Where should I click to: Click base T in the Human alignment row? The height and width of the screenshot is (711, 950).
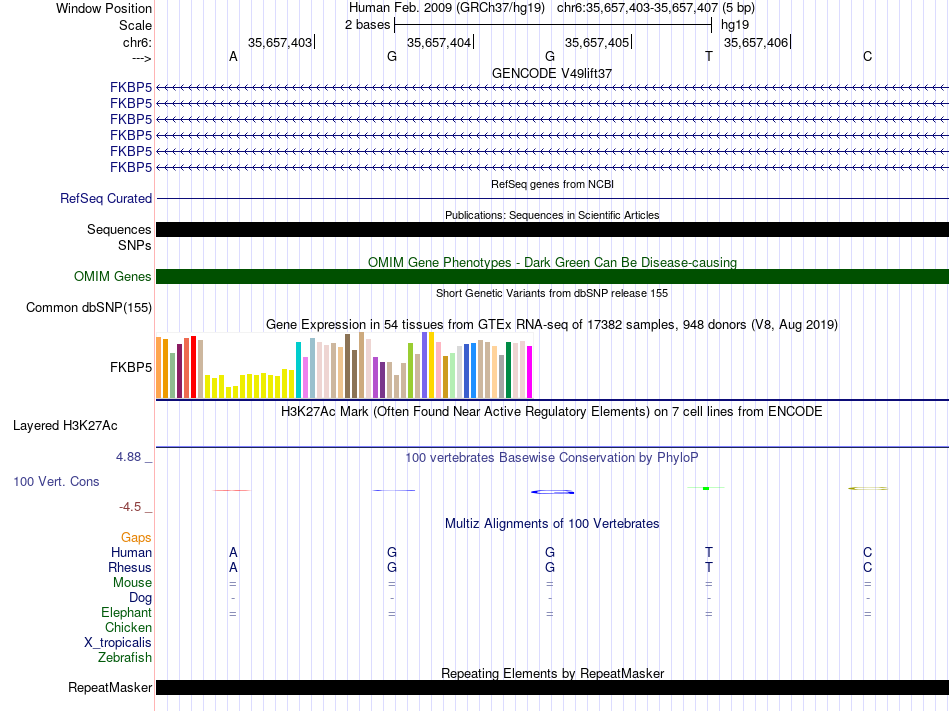[709, 552]
